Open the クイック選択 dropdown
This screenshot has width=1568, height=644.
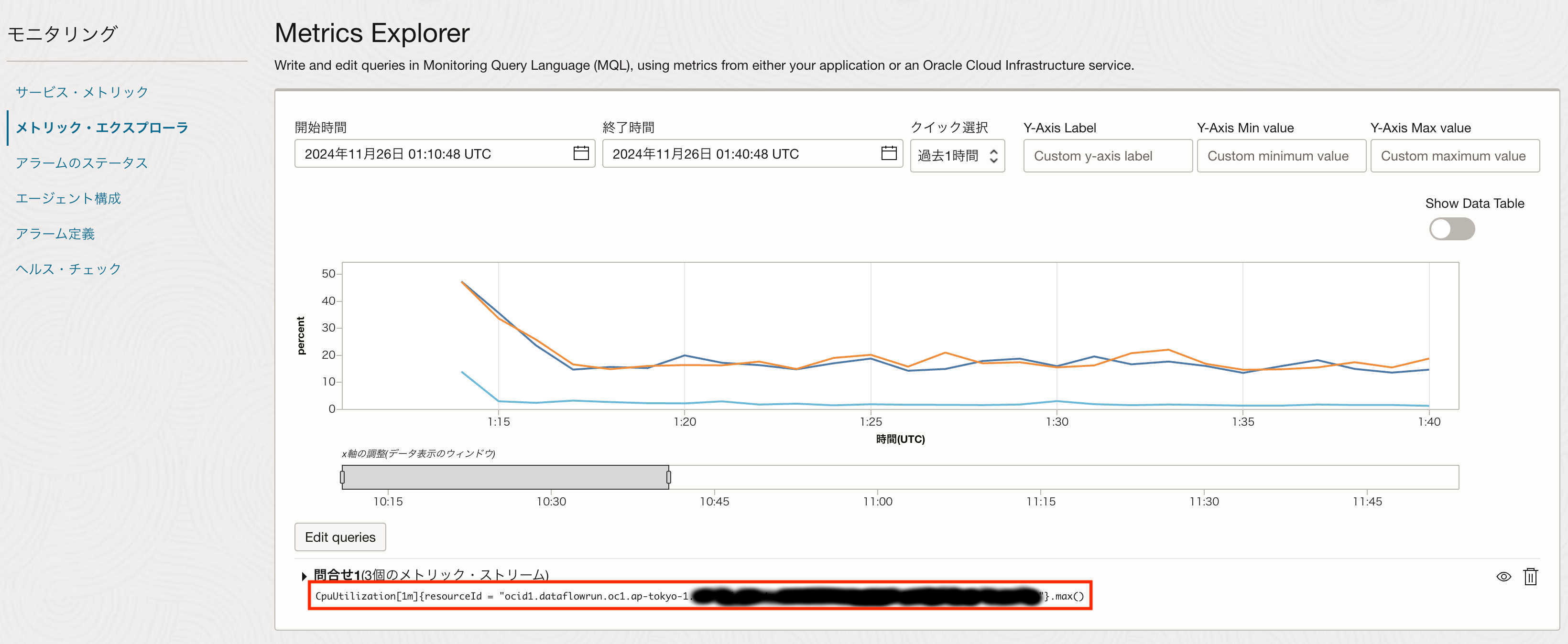click(x=957, y=156)
